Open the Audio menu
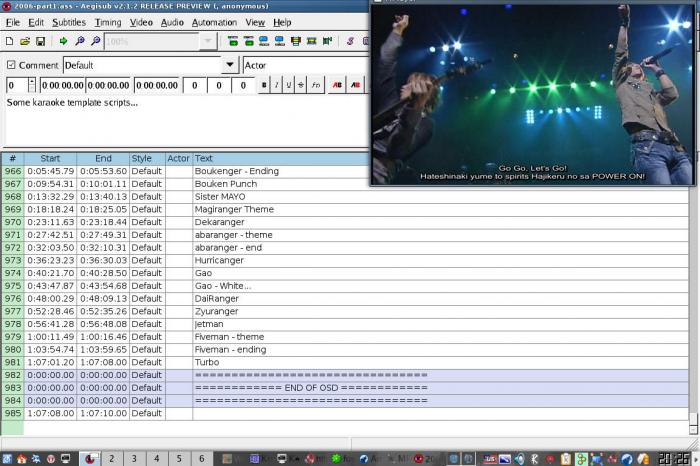This screenshot has height=466, width=700. (x=172, y=22)
